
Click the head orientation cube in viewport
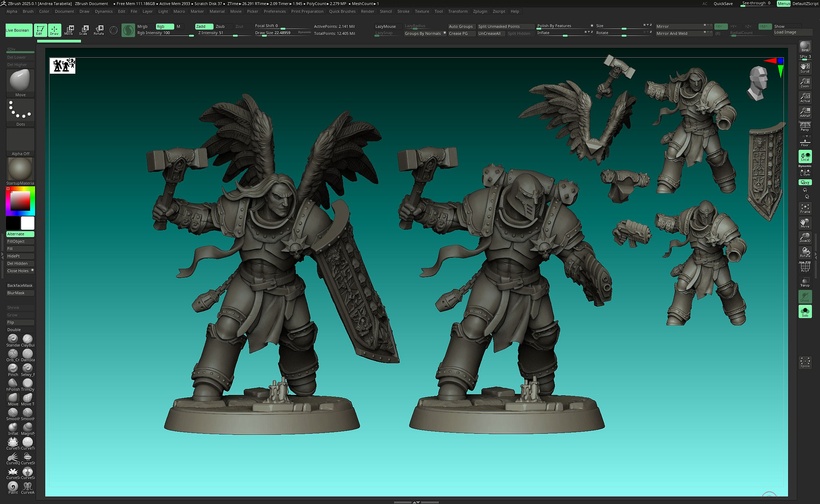758,82
